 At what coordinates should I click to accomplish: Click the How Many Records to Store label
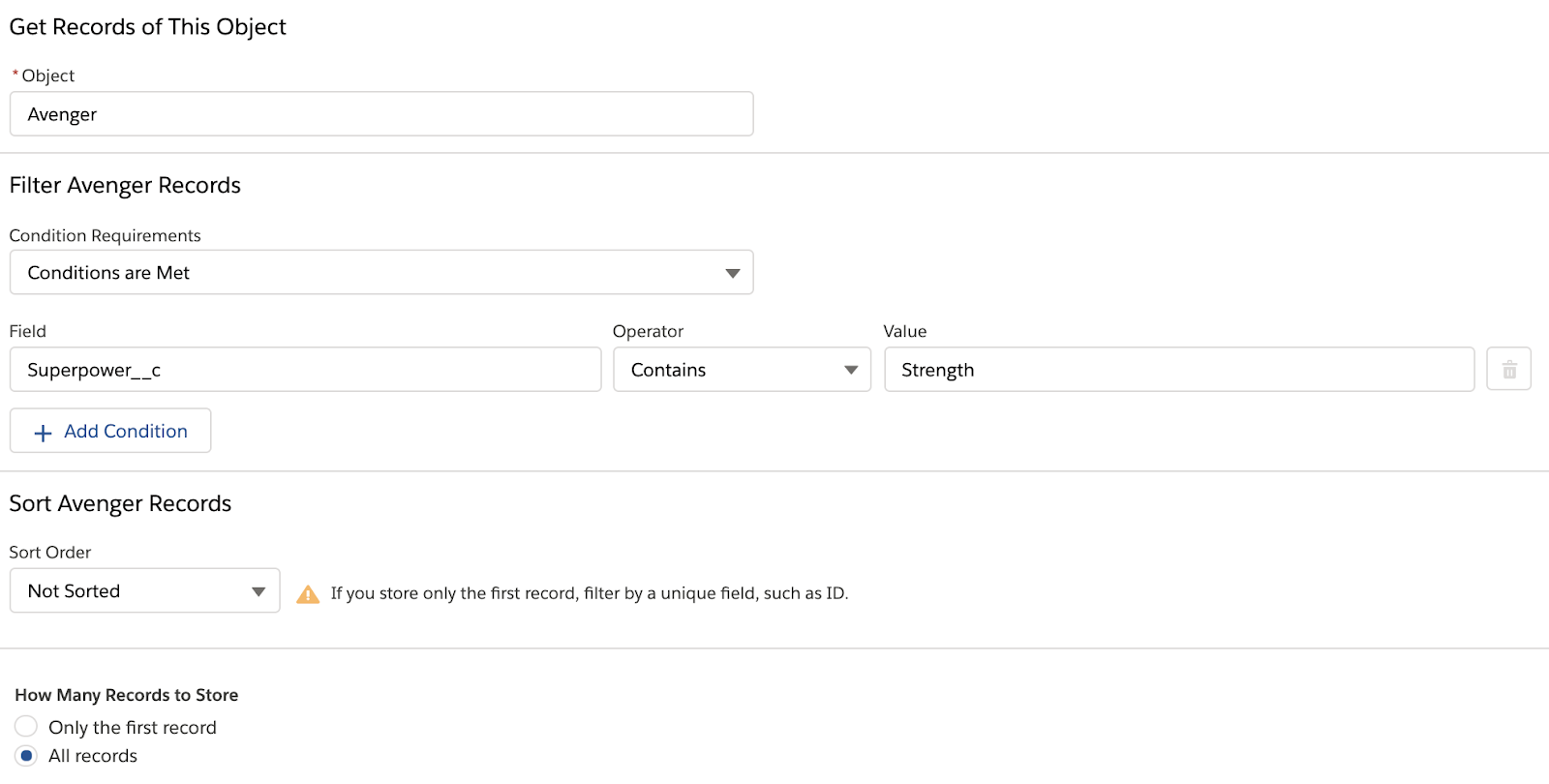click(127, 695)
